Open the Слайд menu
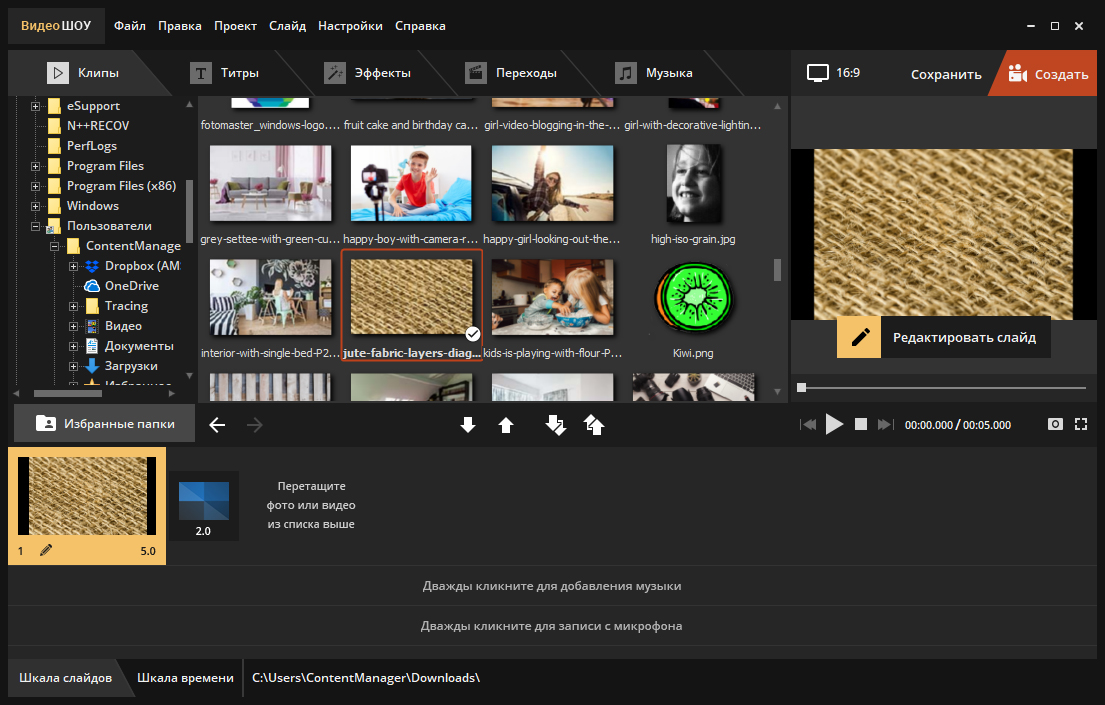This screenshot has height=705, width=1105. click(288, 26)
